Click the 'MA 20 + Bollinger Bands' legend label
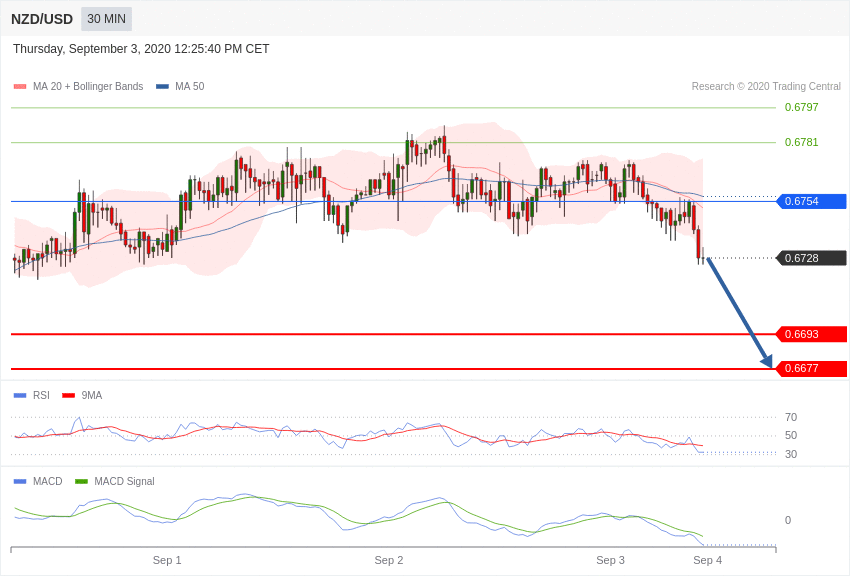This screenshot has width=850, height=576. pyautogui.click(x=88, y=86)
